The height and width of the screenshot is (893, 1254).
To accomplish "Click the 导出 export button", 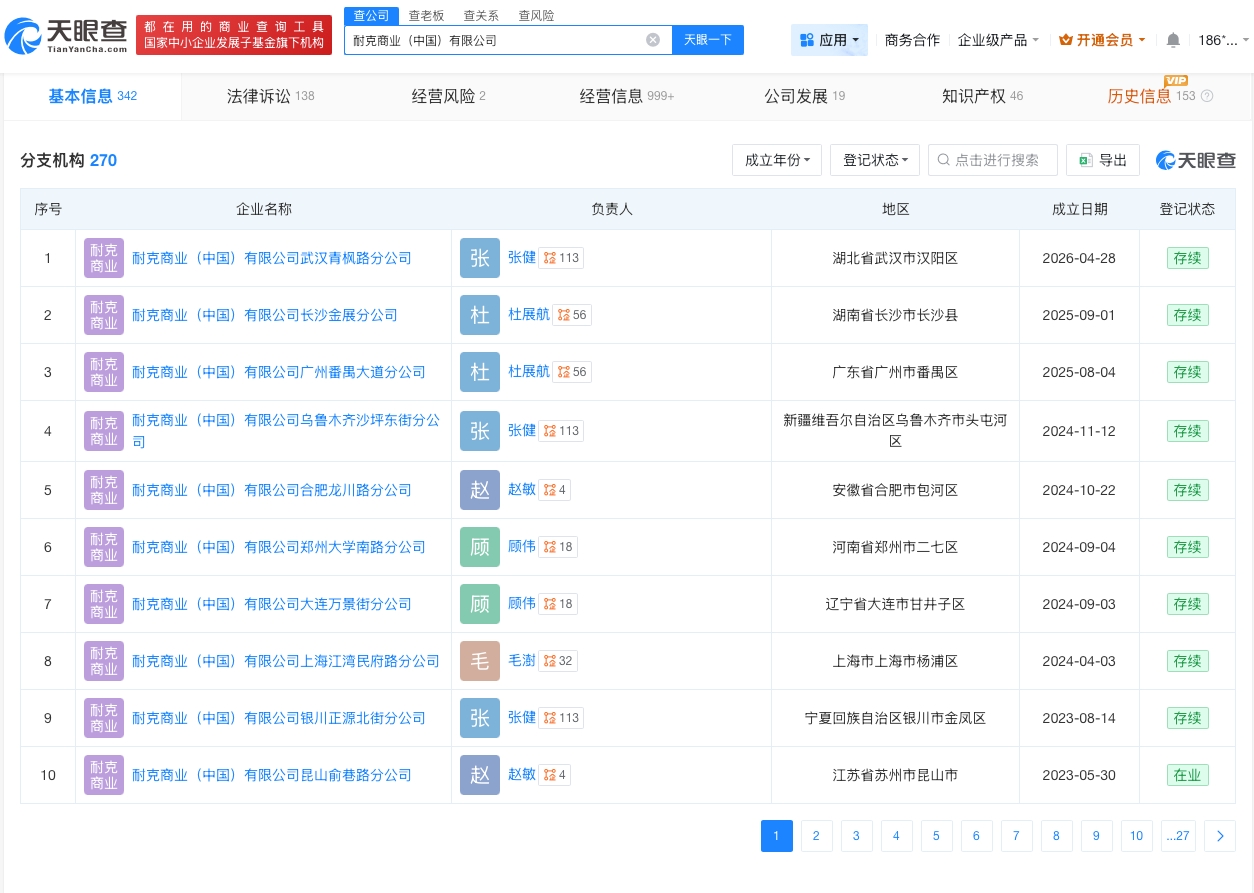I will click(1103, 160).
